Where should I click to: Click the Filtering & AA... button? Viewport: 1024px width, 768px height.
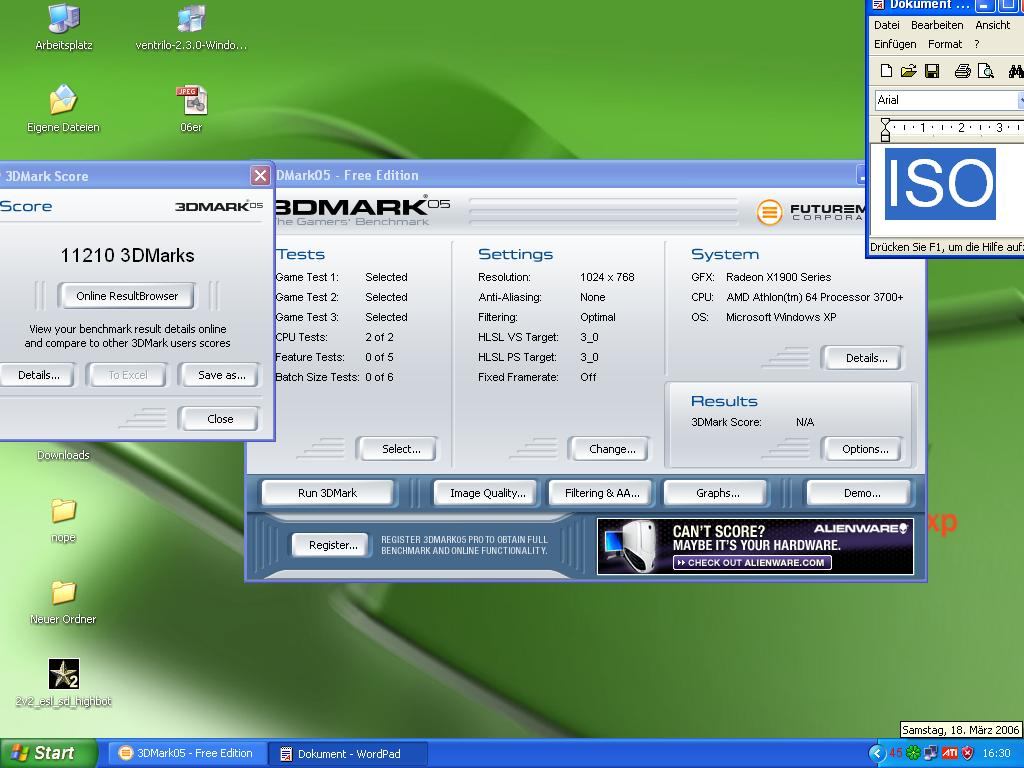(602, 493)
